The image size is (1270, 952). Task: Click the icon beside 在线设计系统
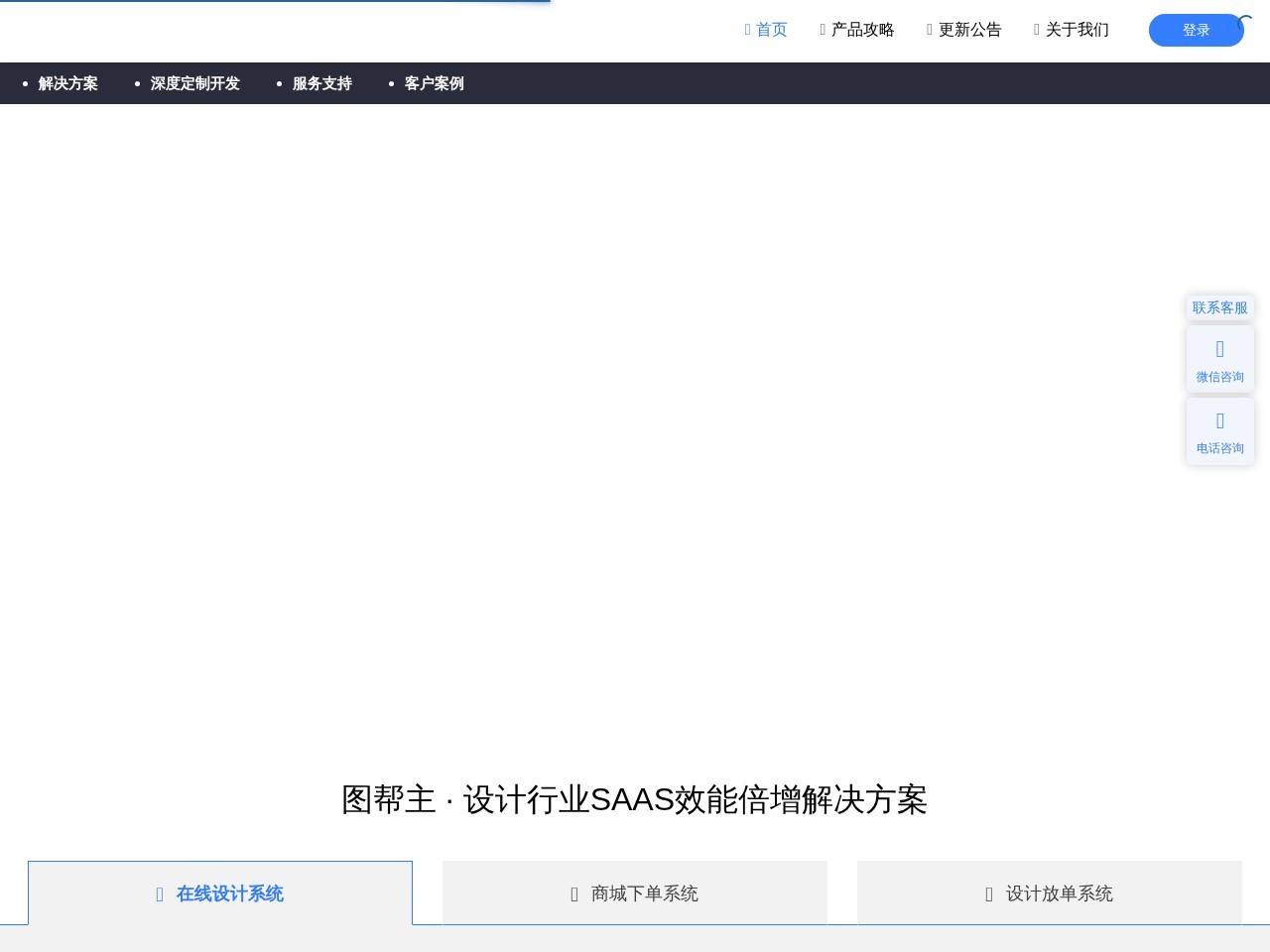(x=160, y=894)
